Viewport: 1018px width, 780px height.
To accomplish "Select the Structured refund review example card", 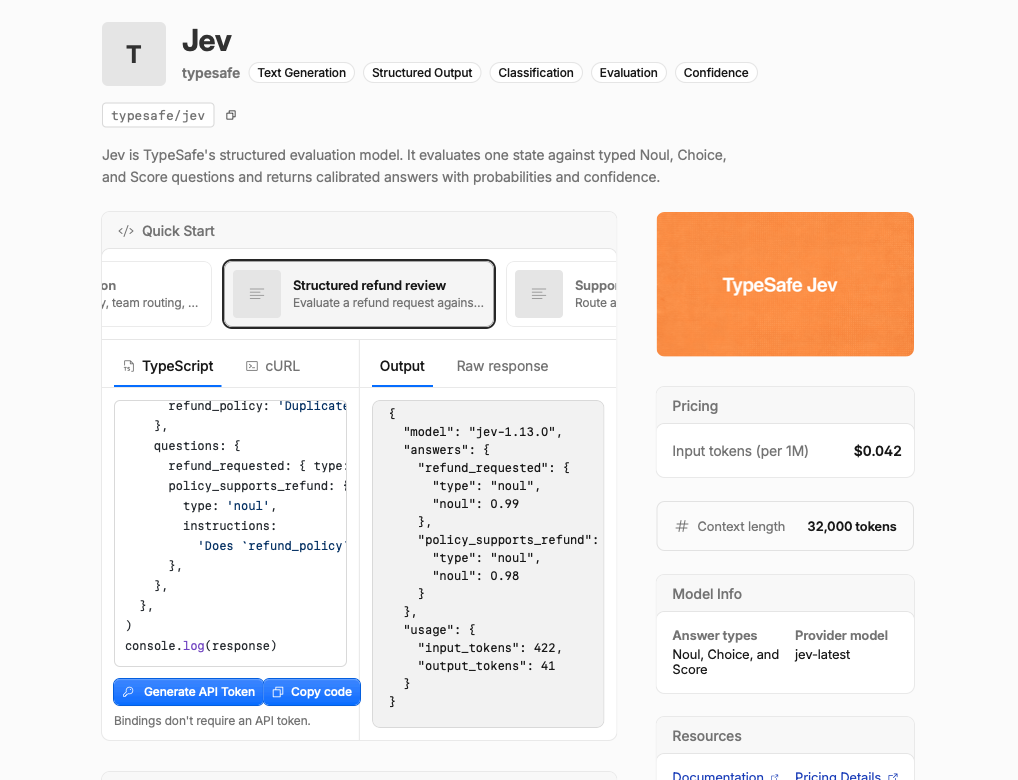I will tap(359, 294).
